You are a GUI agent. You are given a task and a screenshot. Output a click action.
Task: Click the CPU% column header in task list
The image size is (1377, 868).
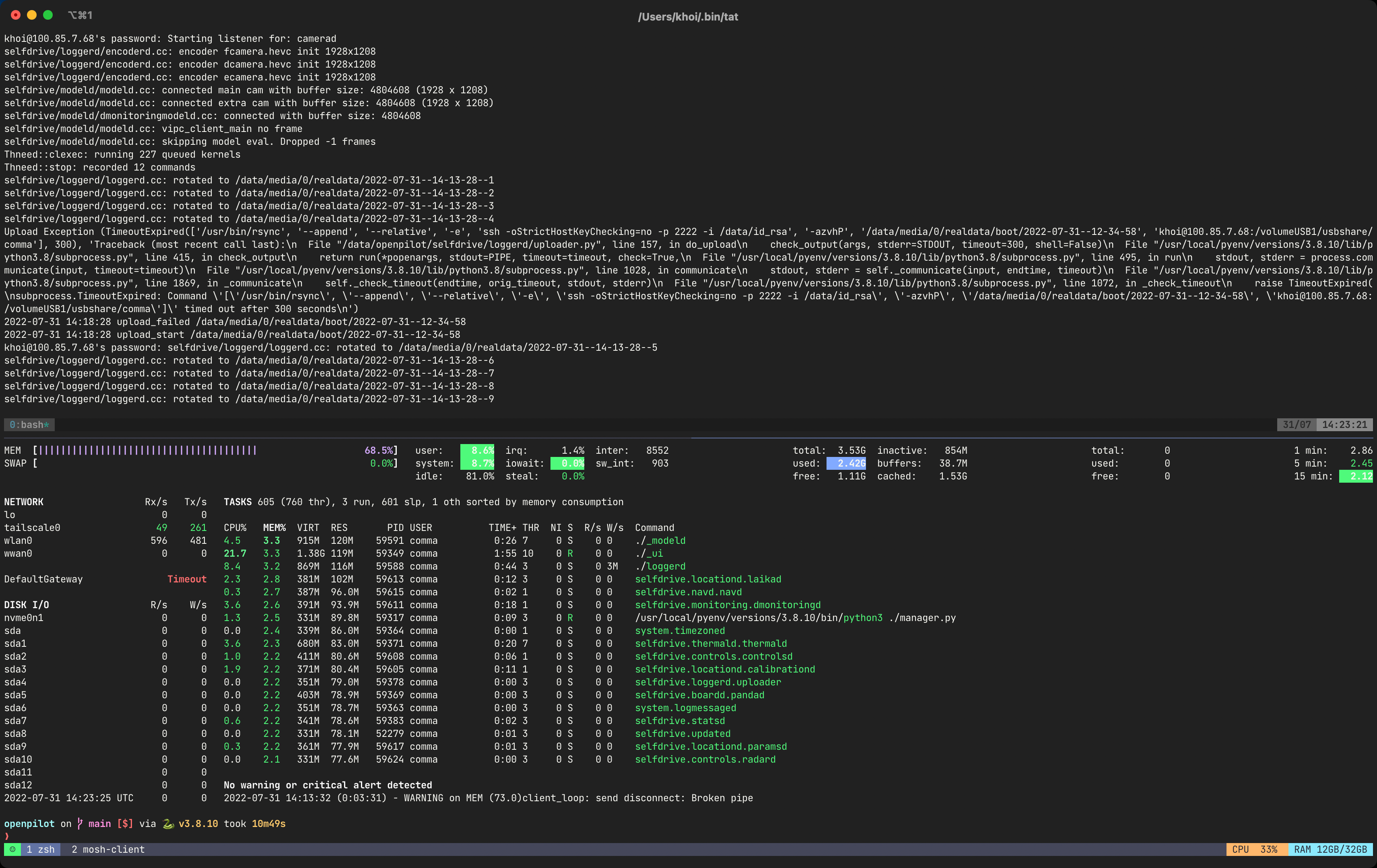(x=235, y=527)
